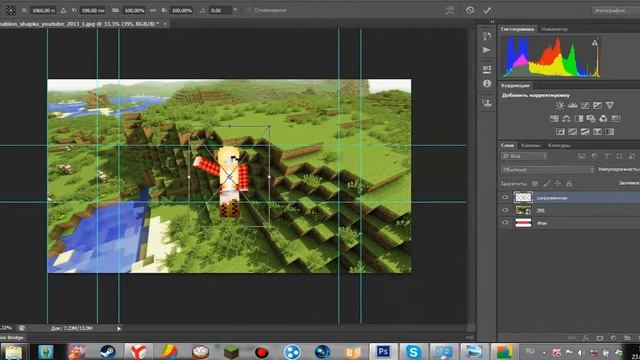Screen dimensions: 640x360
Task: Select the Коррекция panel tab
Action: coord(516,85)
